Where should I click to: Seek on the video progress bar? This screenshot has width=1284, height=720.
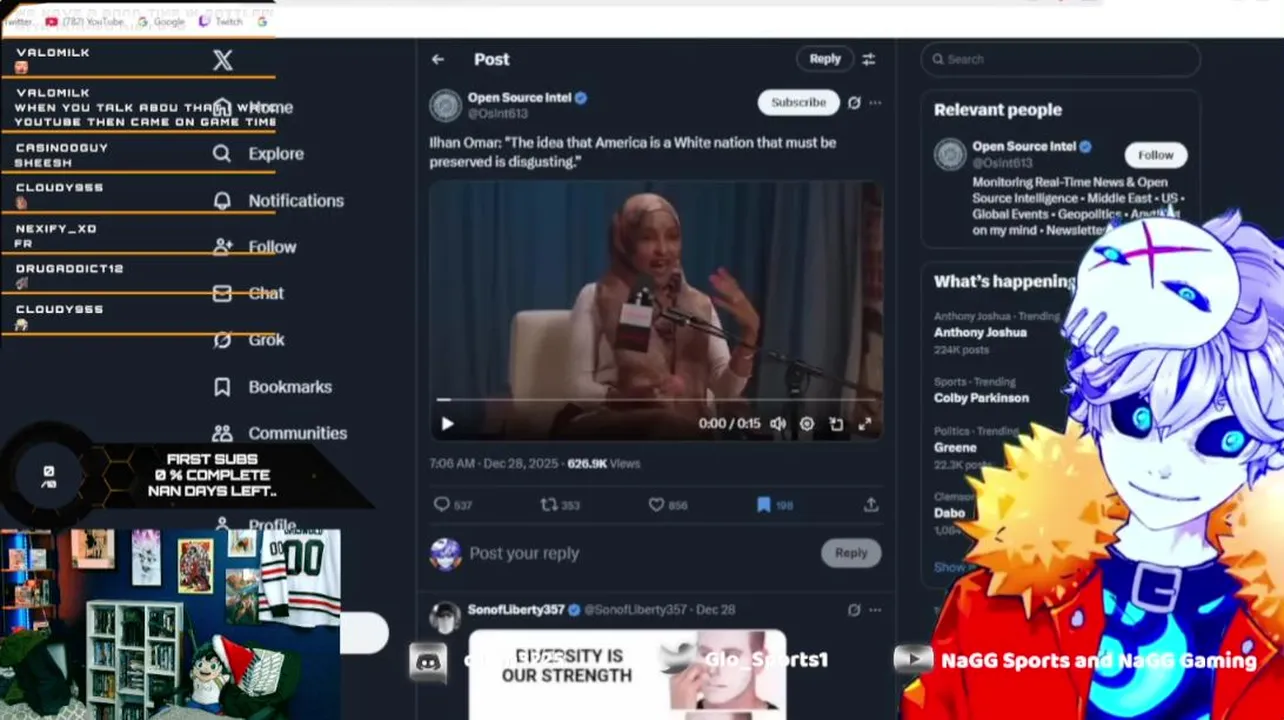[656, 400]
